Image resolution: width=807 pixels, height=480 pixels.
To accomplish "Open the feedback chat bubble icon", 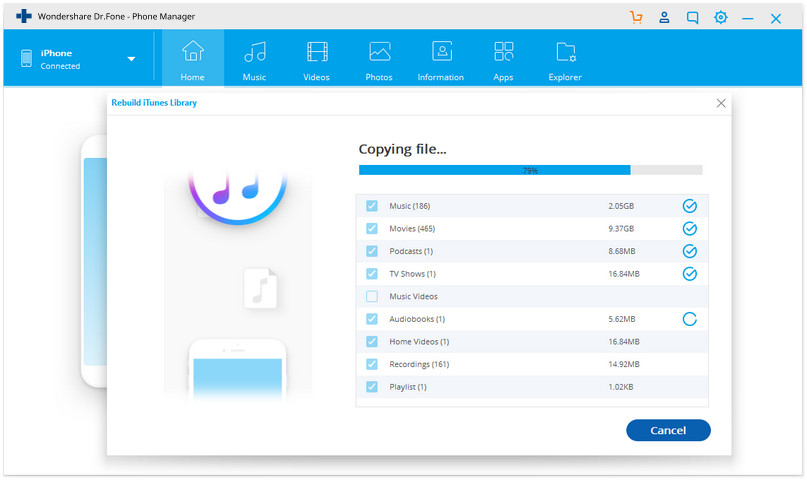I will click(x=693, y=18).
